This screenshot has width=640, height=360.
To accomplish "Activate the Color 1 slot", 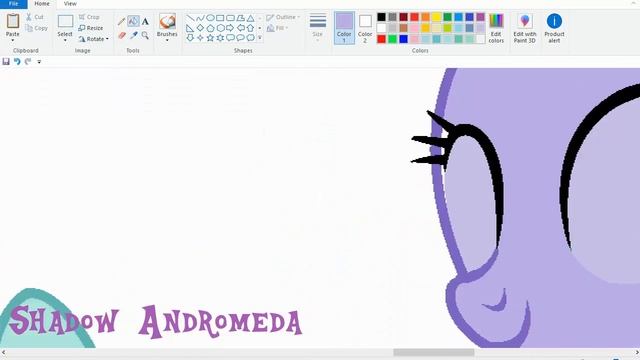I will (344, 28).
